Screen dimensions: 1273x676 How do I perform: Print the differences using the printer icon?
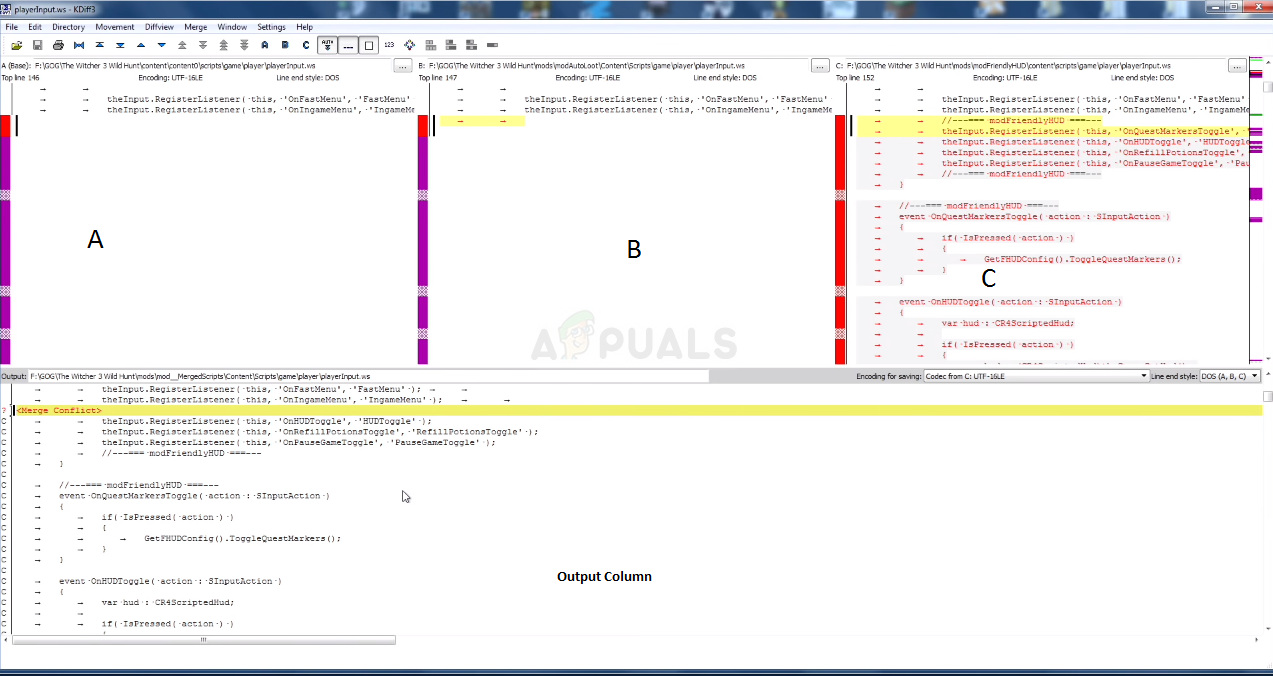coord(58,45)
